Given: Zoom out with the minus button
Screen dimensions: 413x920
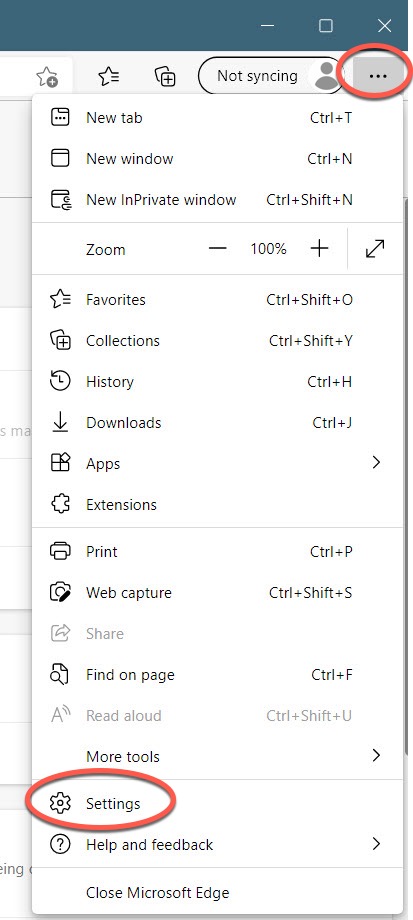Looking at the screenshot, I should 217,249.
